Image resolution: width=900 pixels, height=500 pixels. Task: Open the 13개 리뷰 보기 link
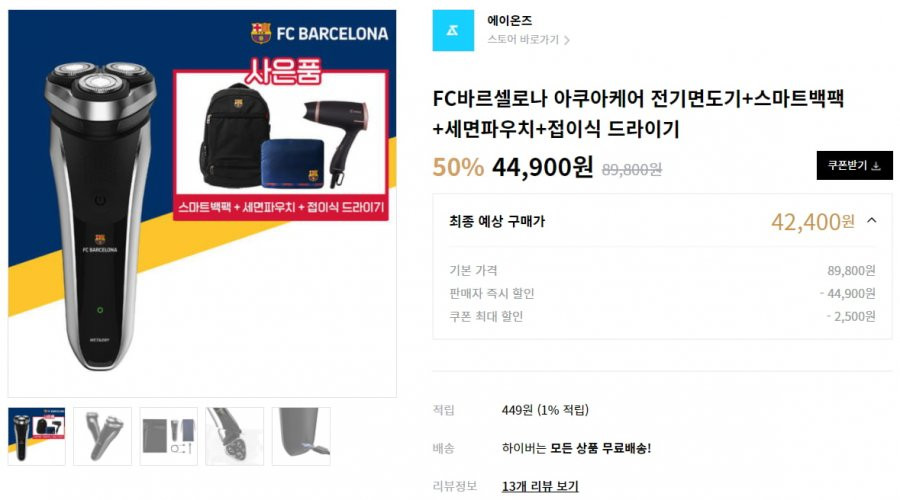click(x=540, y=486)
